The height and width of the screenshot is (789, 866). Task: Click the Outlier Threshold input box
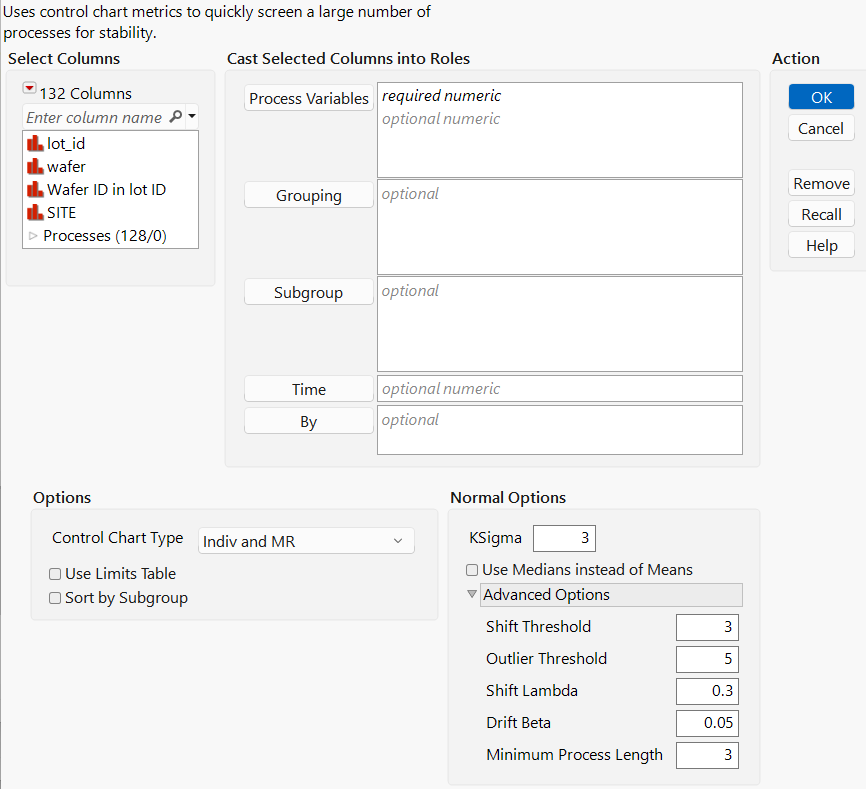(707, 659)
